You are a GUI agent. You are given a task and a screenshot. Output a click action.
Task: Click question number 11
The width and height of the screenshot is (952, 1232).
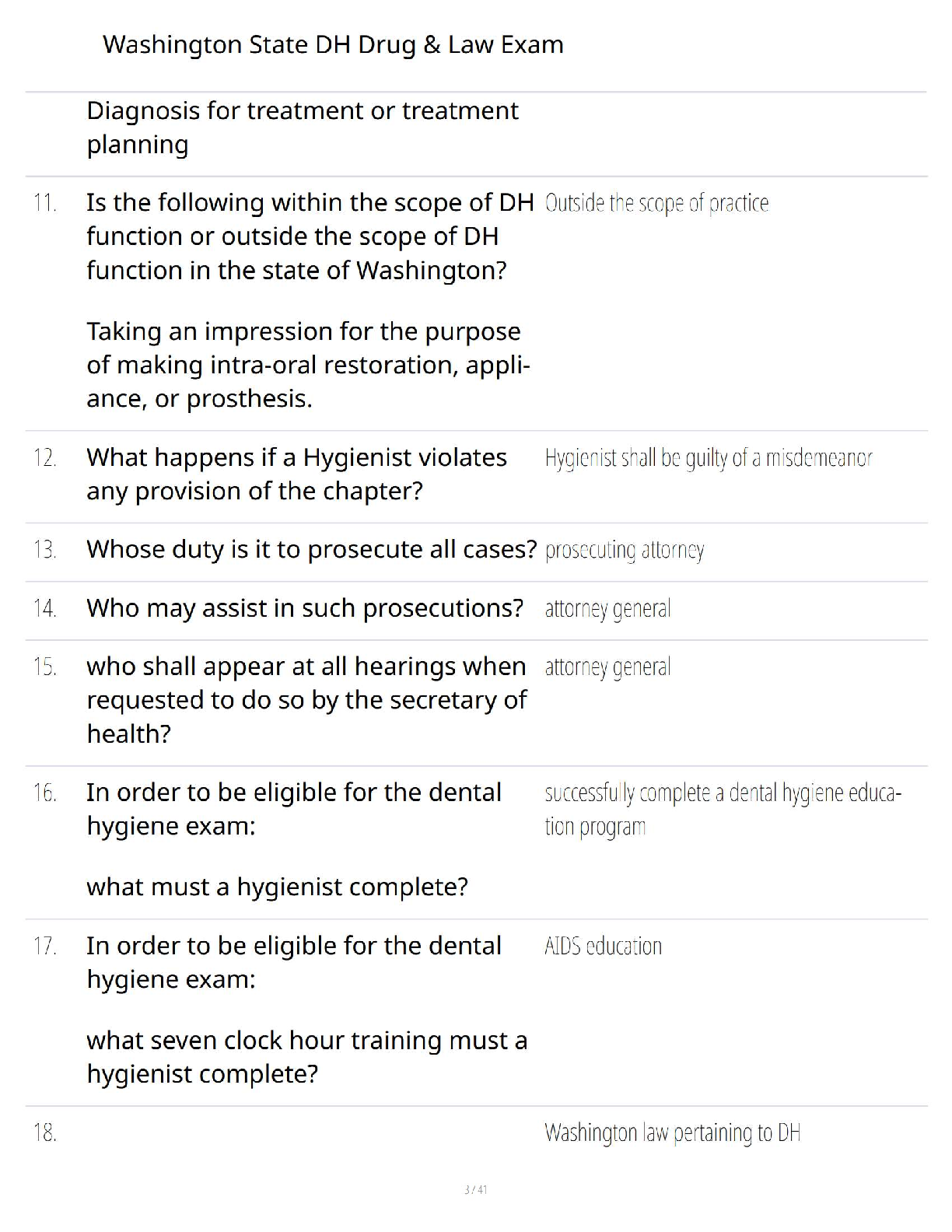[45, 203]
